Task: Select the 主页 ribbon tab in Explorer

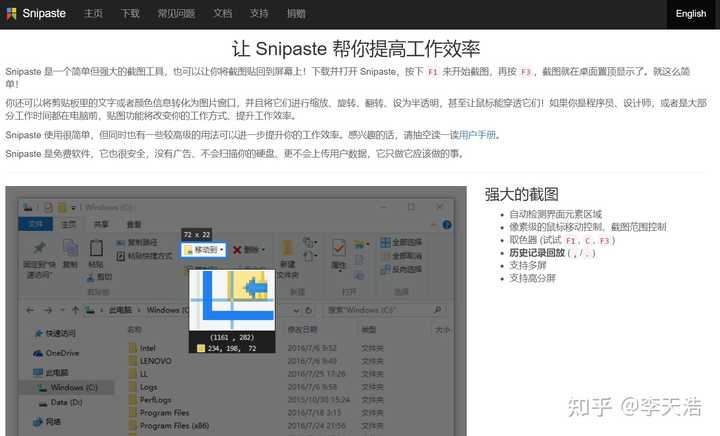Action: [69, 224]
